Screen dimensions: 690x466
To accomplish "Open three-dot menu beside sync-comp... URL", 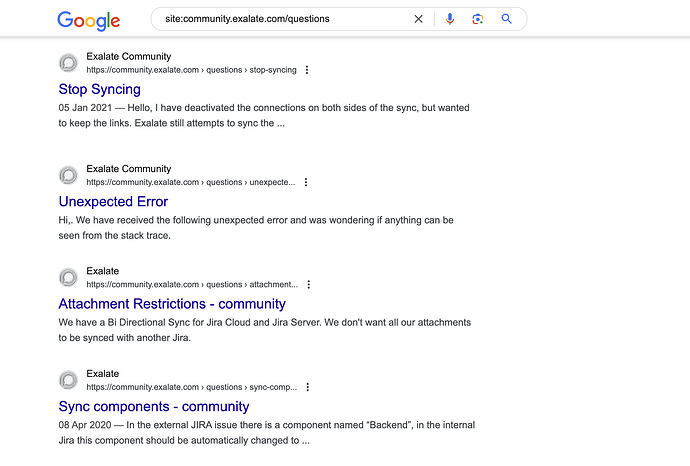I will (308, 387).
